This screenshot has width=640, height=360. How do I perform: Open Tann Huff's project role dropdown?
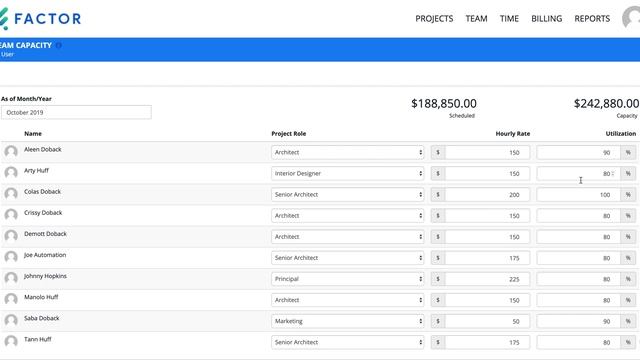click(x=347, y=342)
